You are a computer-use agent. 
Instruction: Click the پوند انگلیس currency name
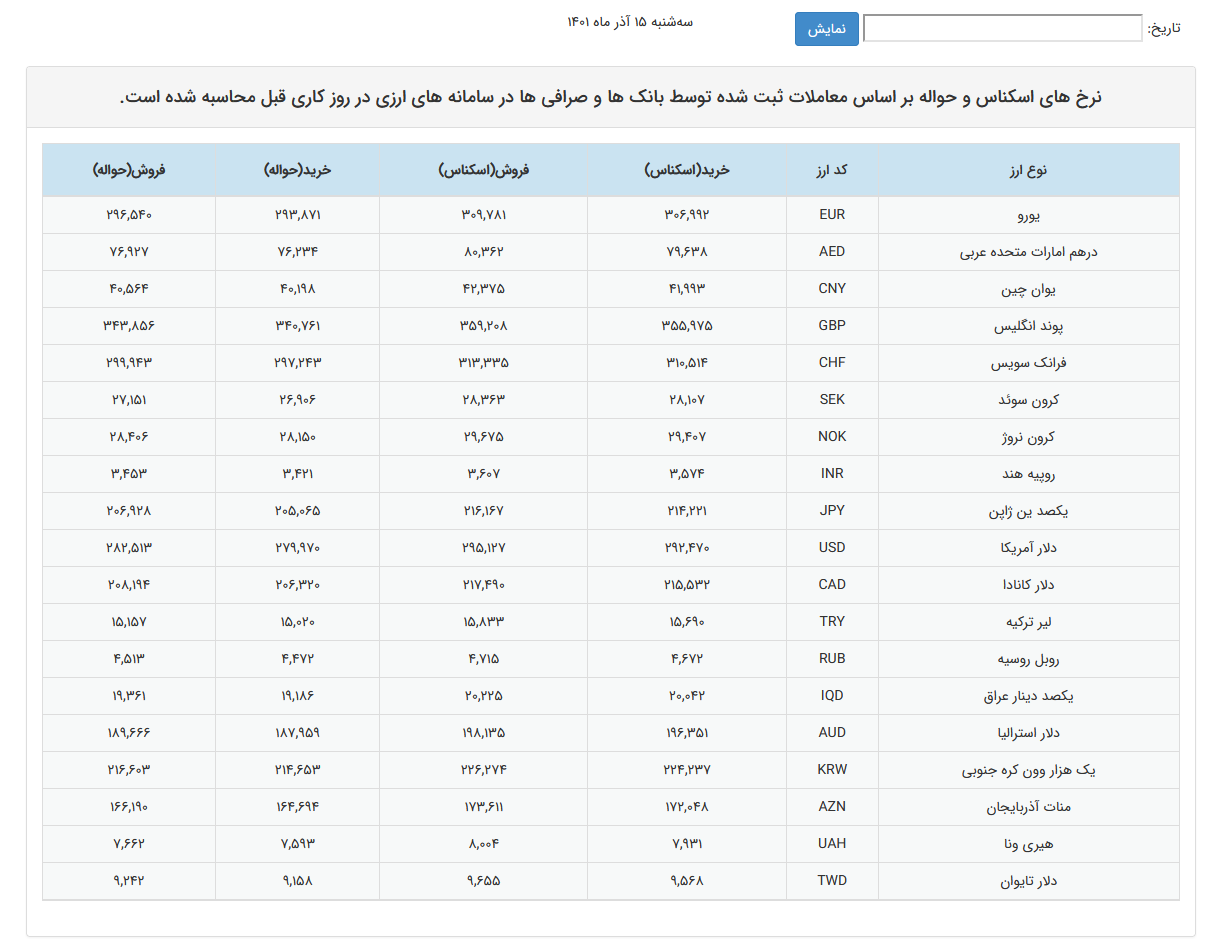coord(1028,326)
